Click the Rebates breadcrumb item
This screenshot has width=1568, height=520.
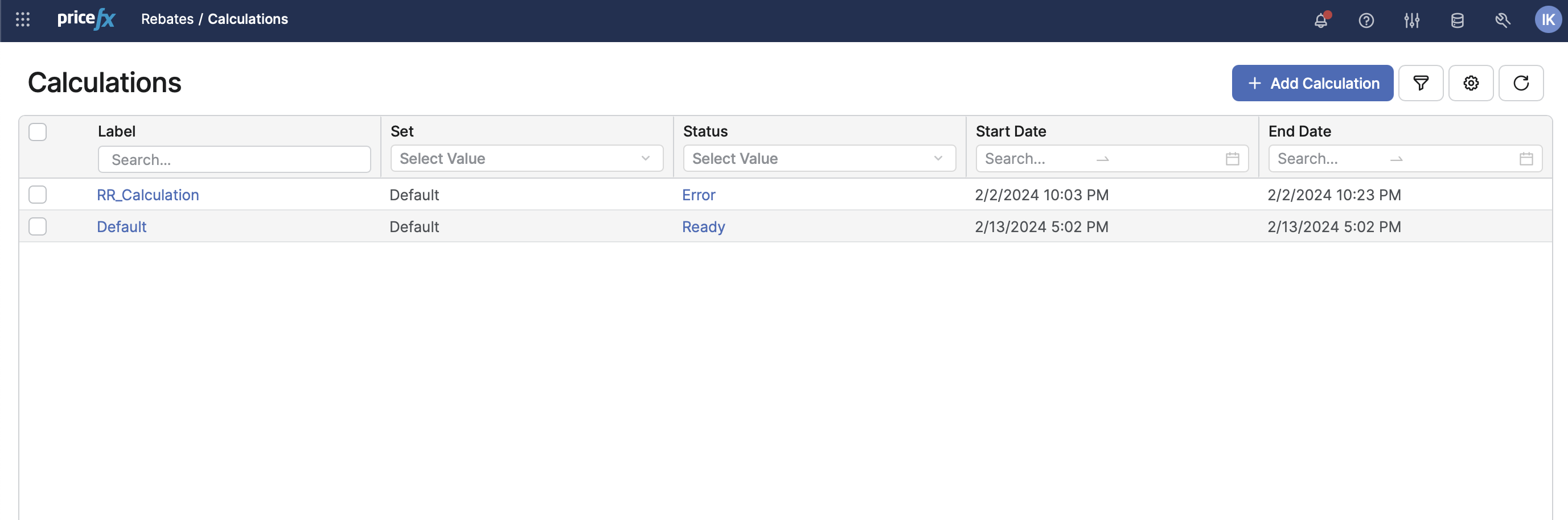pyautogui.click(x=167, y=19)
